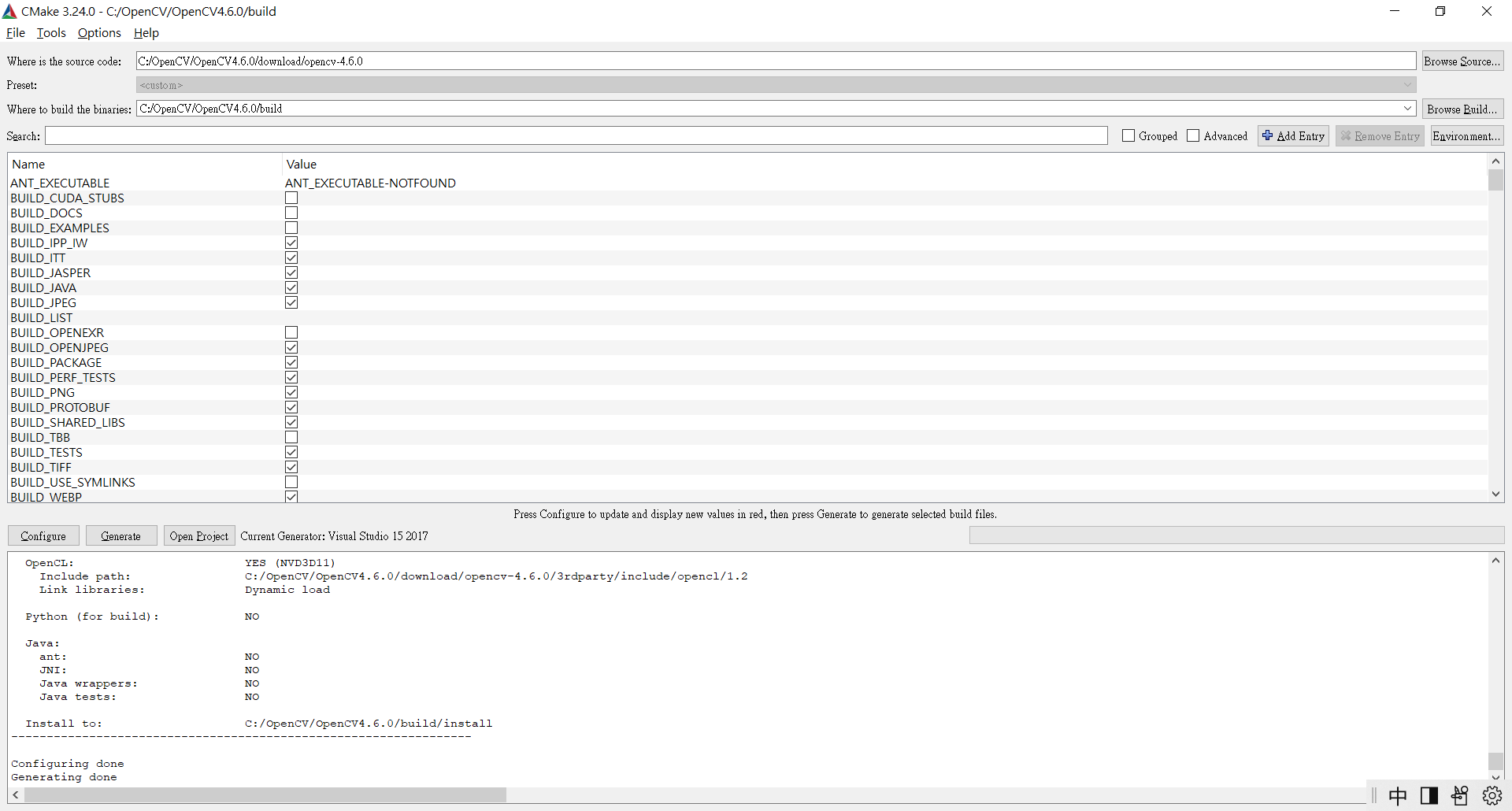The height and width of the screenshot is (811, 1512).
Task: Select the BUILD_TIFF entry name
Action: tap(41, 467)
